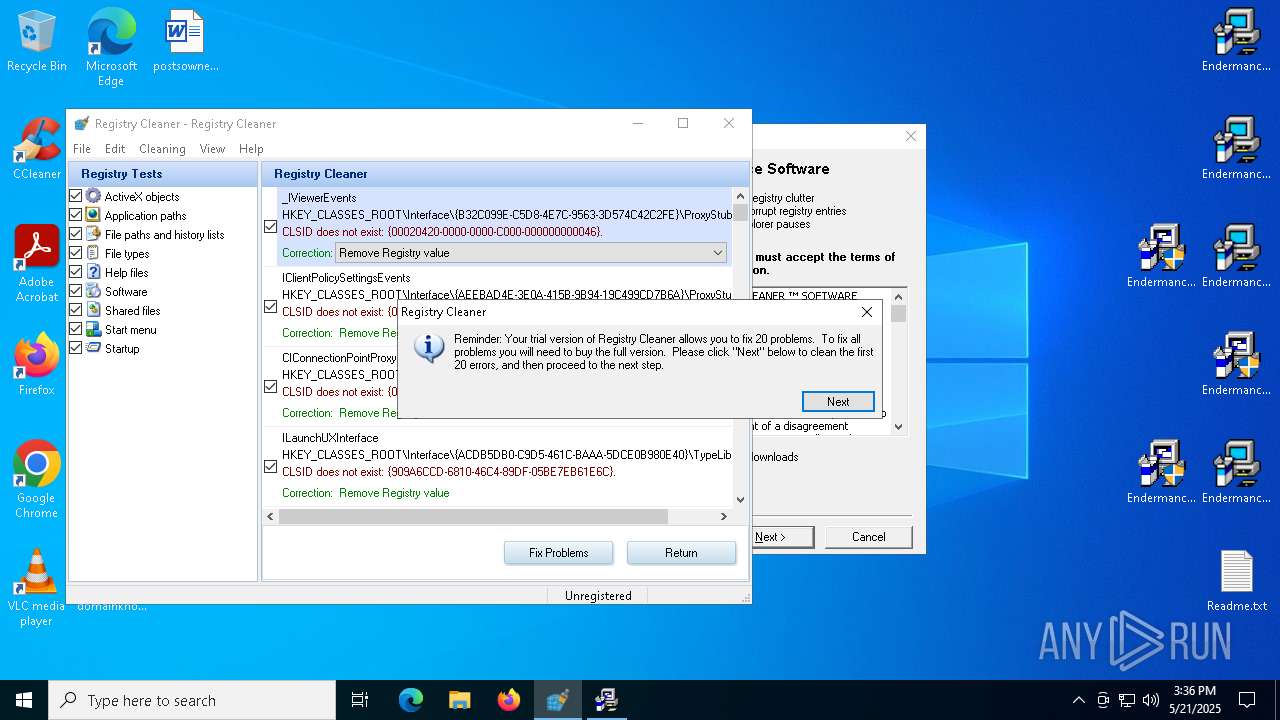The height and width of the screenshot is (720, 1280).
Task: Open the notification center icon
Action: tap(1247, 700)
